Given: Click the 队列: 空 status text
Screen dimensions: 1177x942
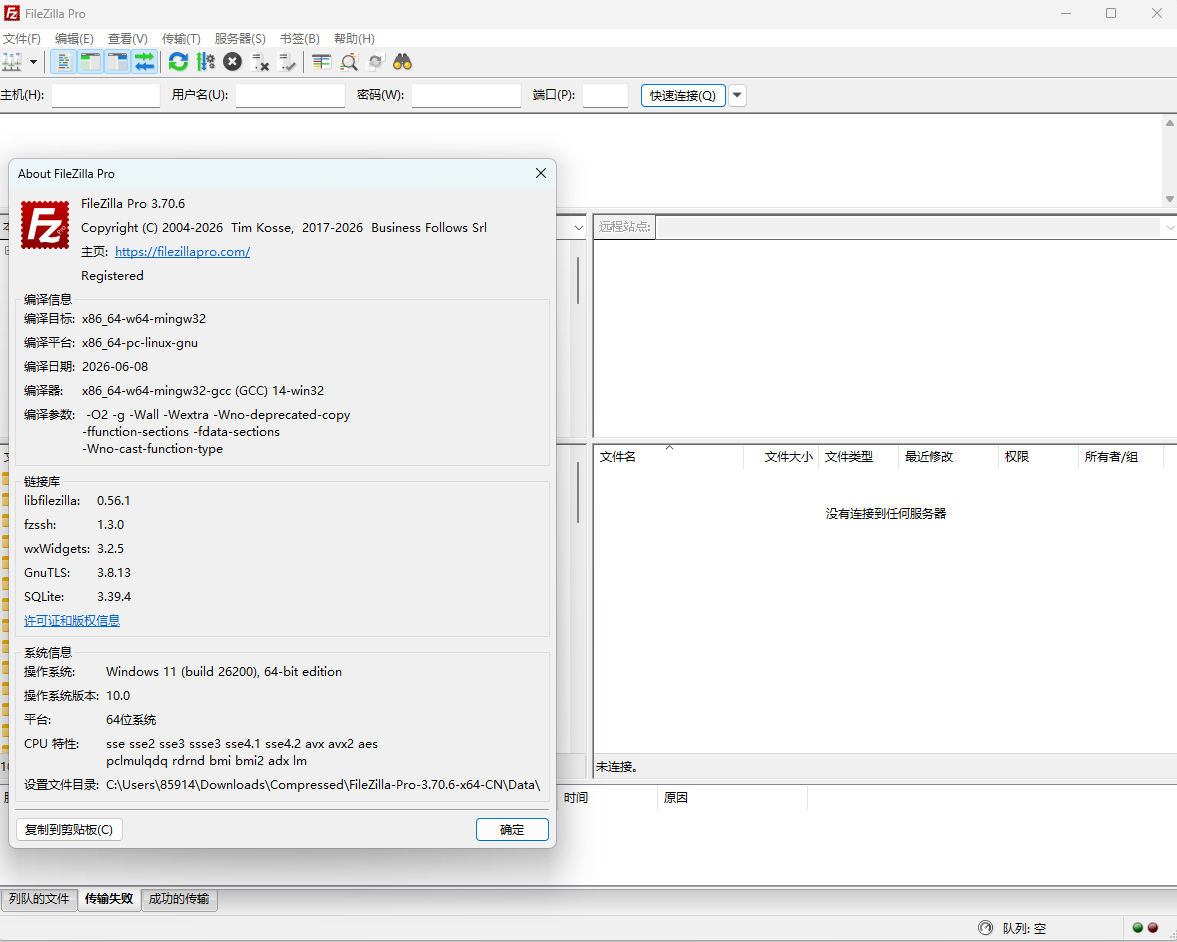Looking at the screenshot, I should coord(1025,928).
